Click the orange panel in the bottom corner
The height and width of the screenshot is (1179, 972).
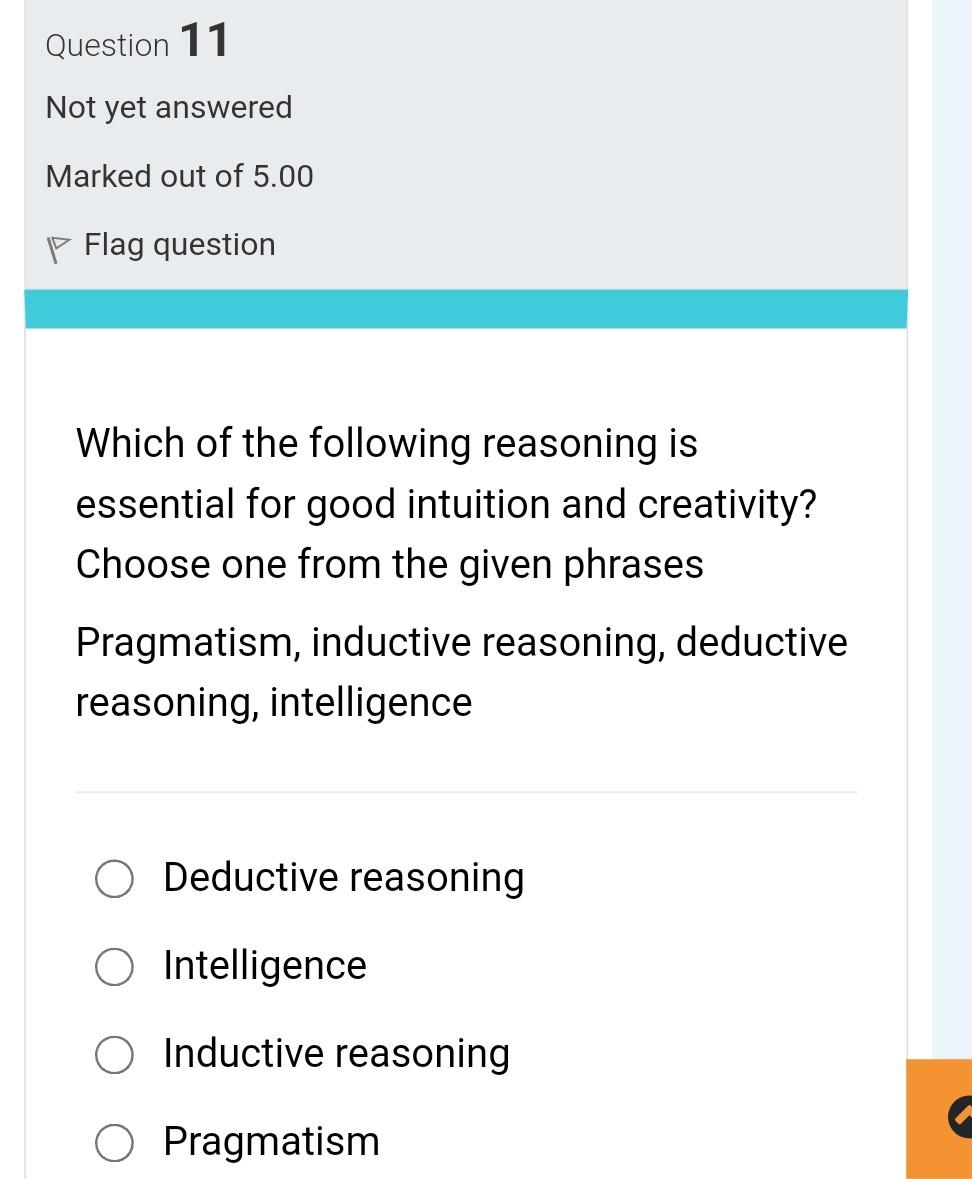pyautogui.click(x=940, y=1118)
